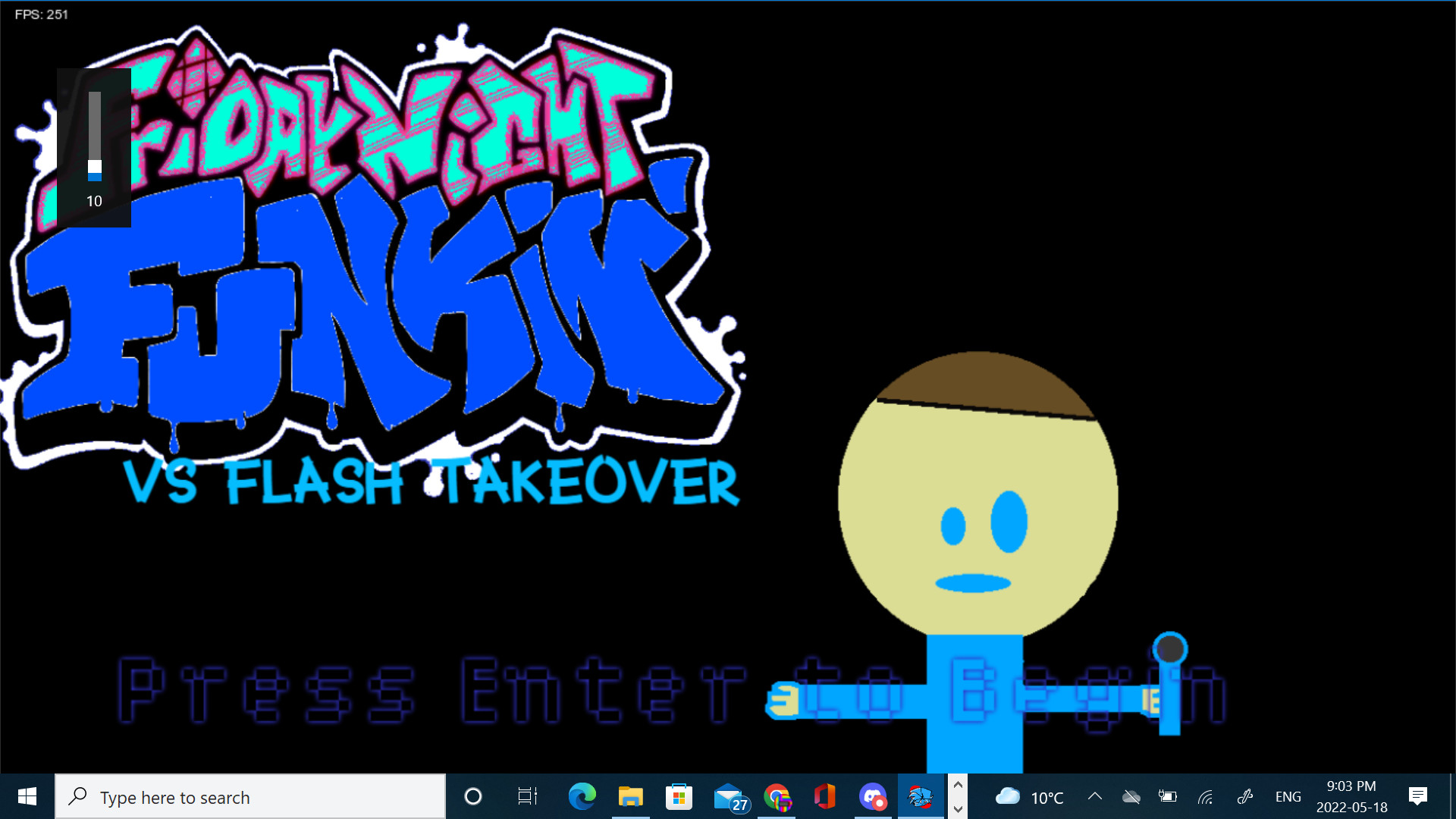Open Discord from taskbar
1456x819 pixels.
(873, 796)
